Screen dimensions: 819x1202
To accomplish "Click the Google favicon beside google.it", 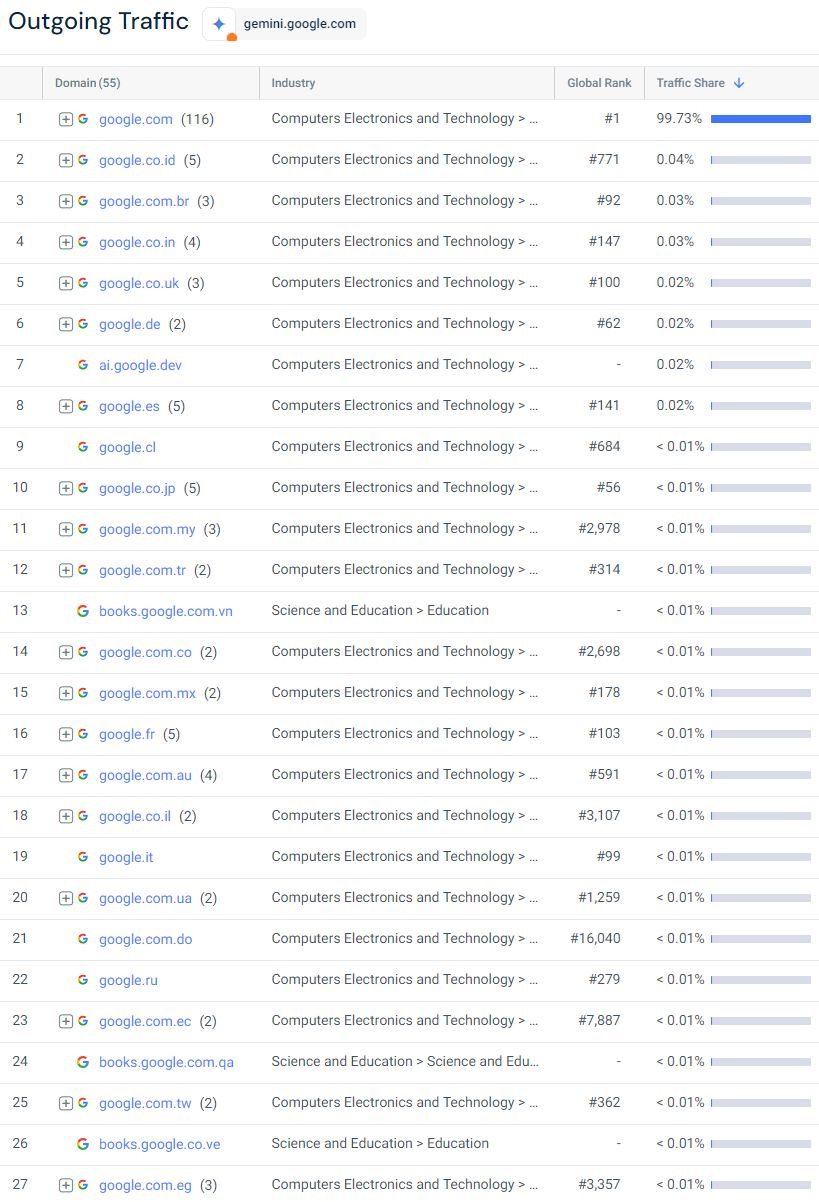I will (83, 857).
